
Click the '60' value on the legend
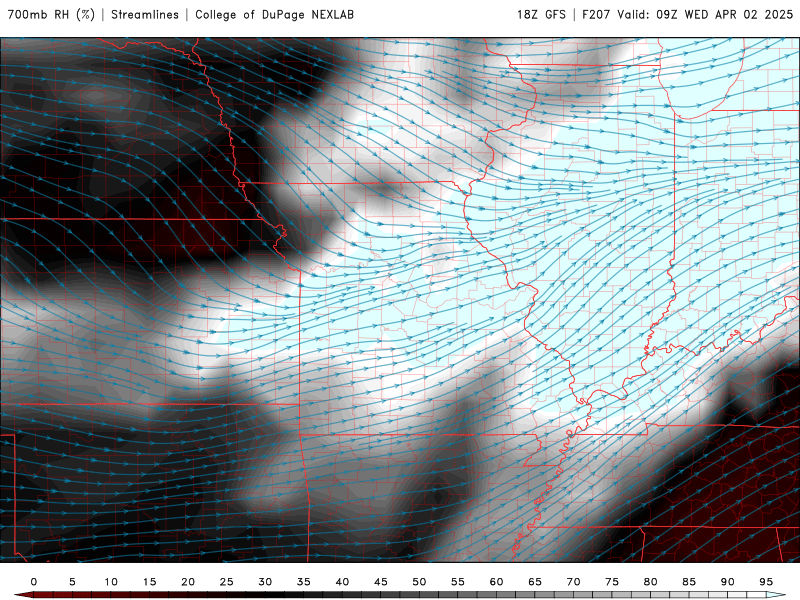click(496, 582)
